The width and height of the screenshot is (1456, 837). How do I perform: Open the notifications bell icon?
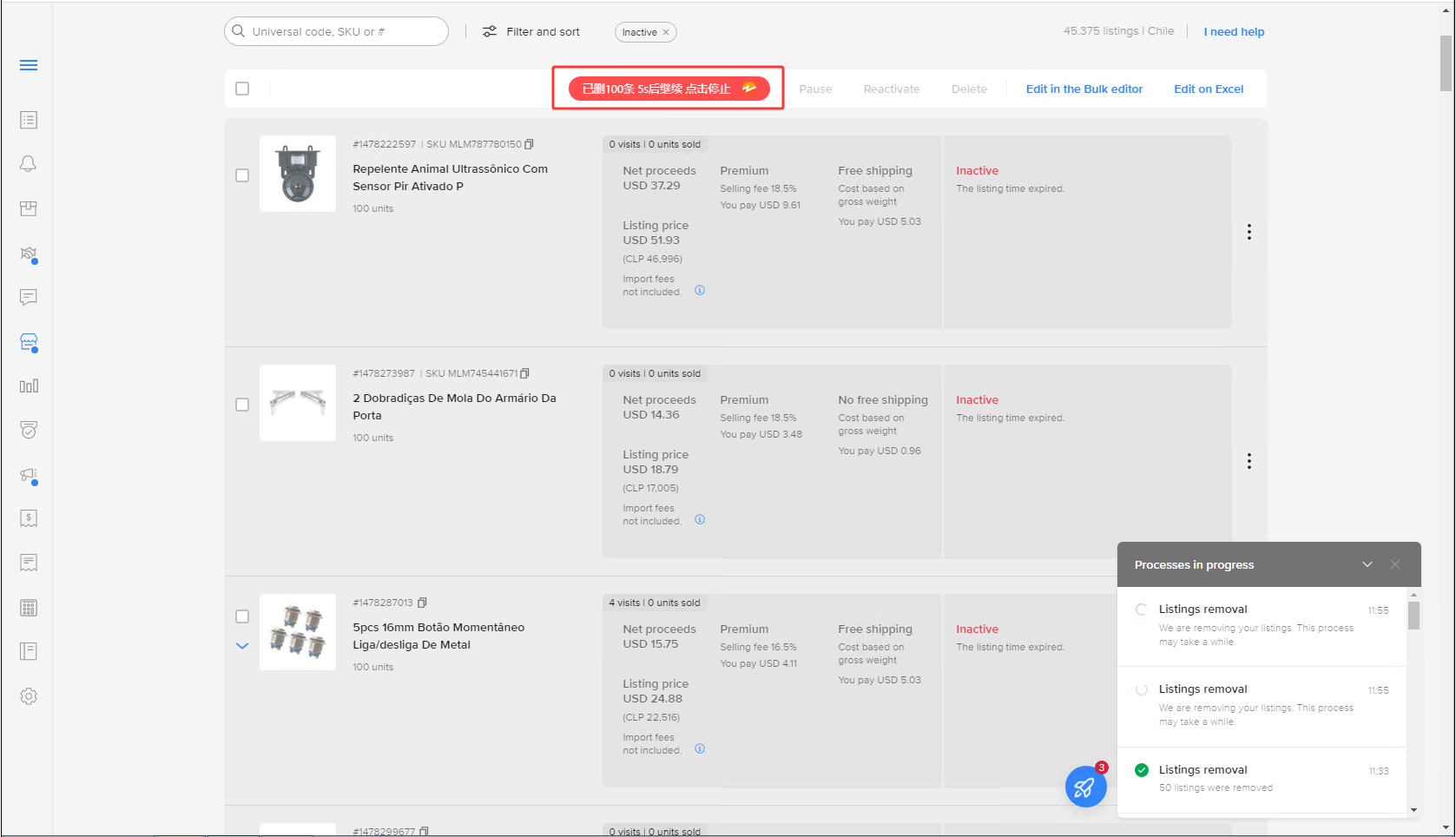tap(29, 164)
